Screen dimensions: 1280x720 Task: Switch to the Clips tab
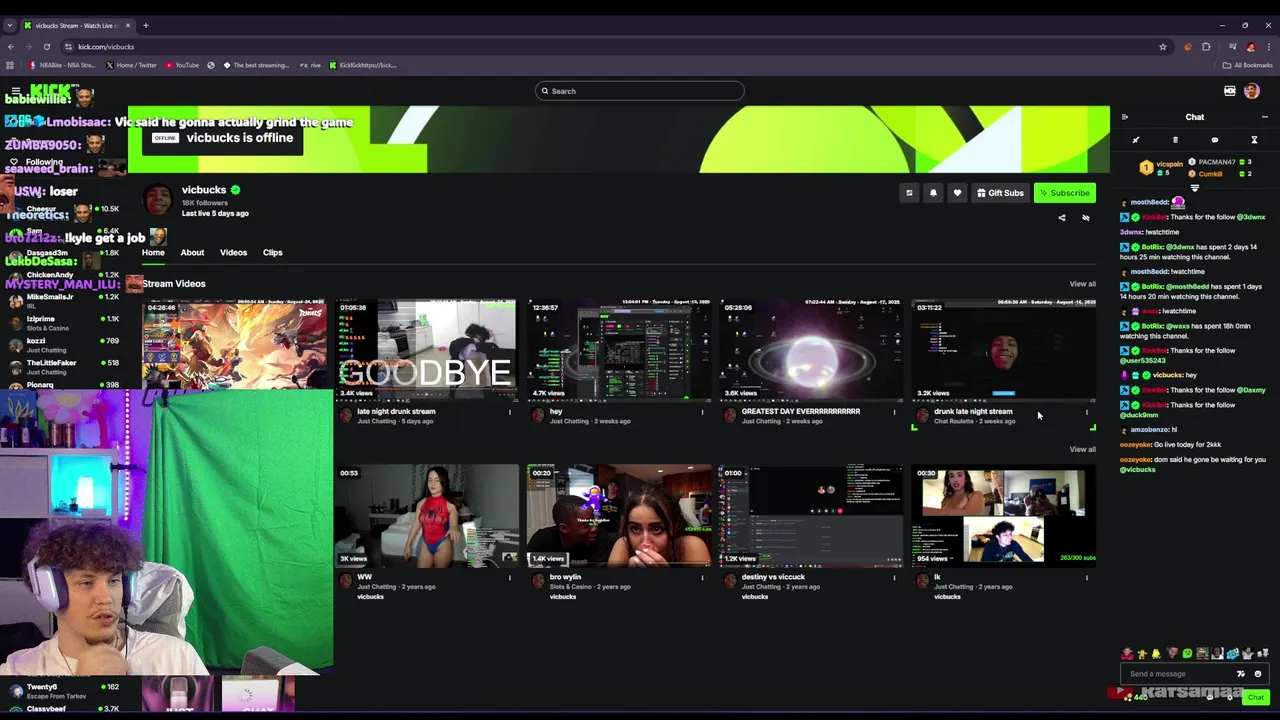click(272, 253)
